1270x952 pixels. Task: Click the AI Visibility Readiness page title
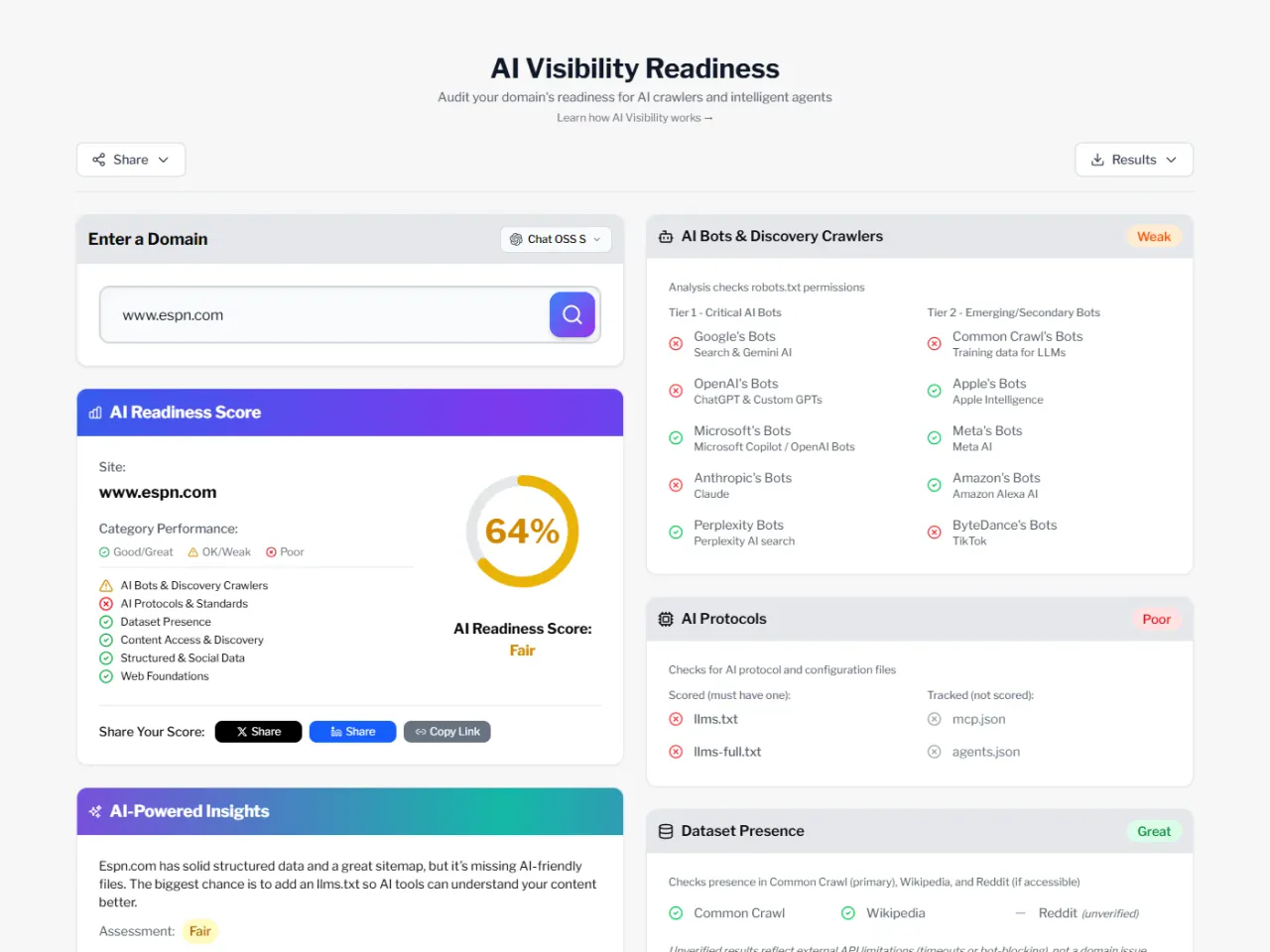(x=635, y=68)
